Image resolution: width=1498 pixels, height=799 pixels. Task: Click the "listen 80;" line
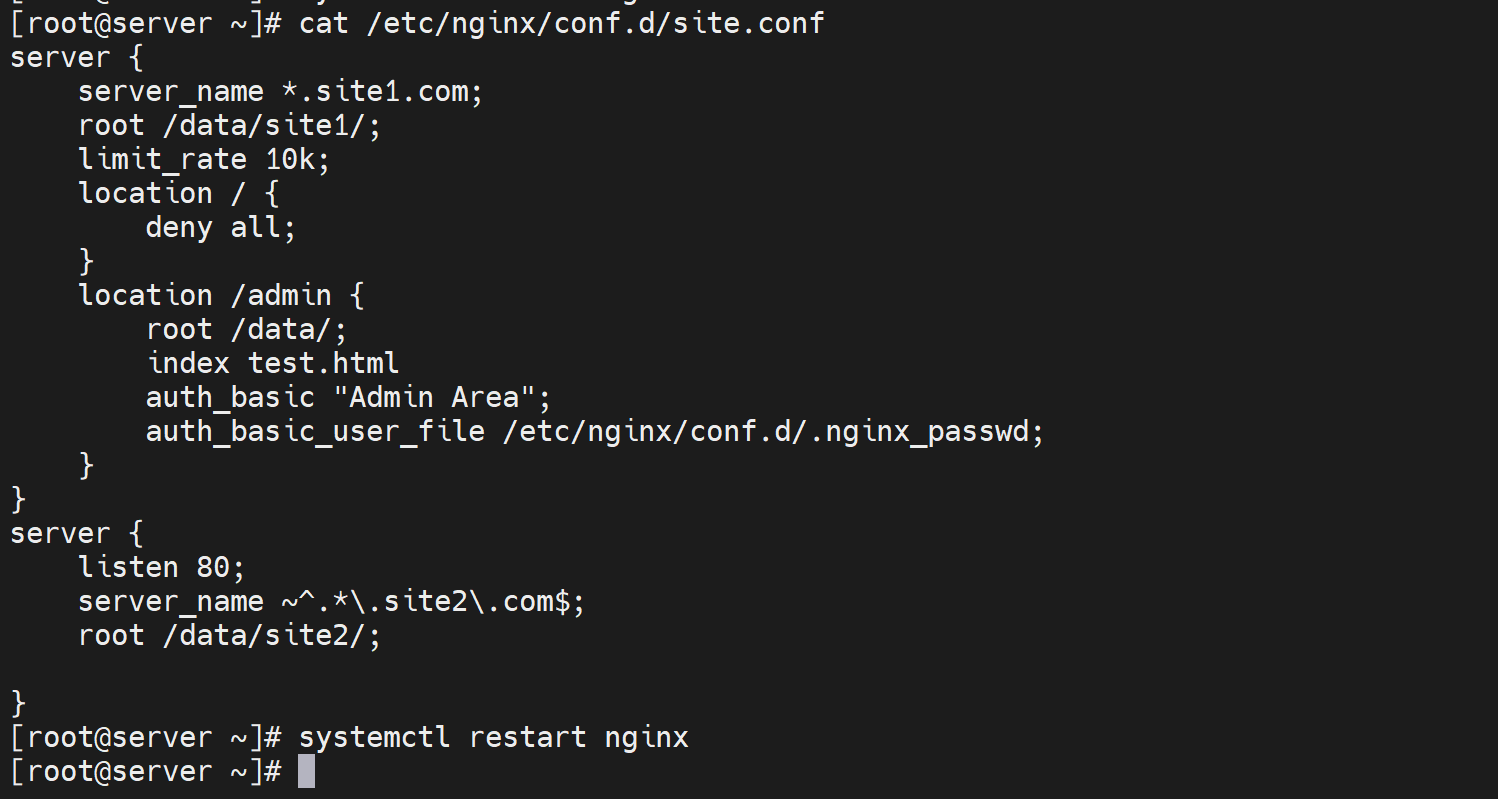click(x=162, y=567)
